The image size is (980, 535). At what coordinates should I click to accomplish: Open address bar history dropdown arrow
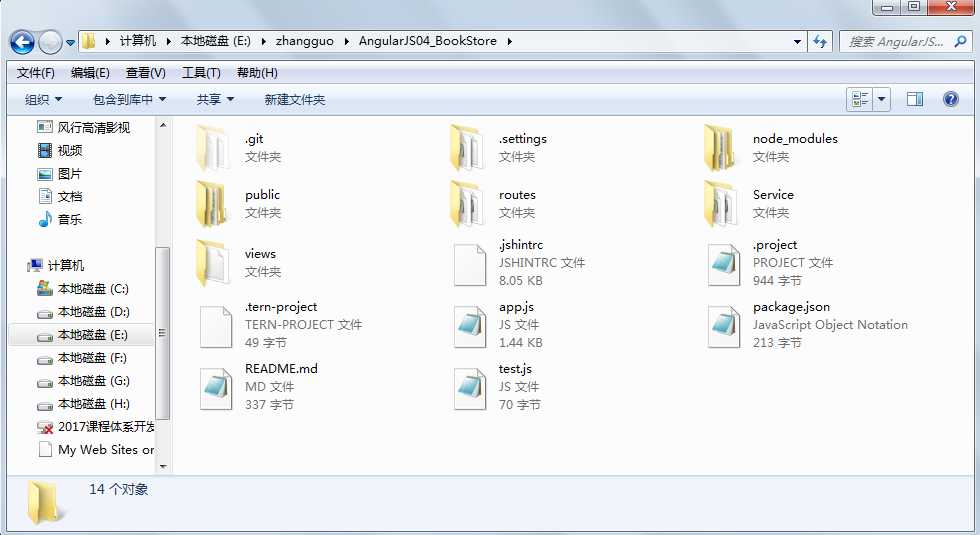pos(797,42)
